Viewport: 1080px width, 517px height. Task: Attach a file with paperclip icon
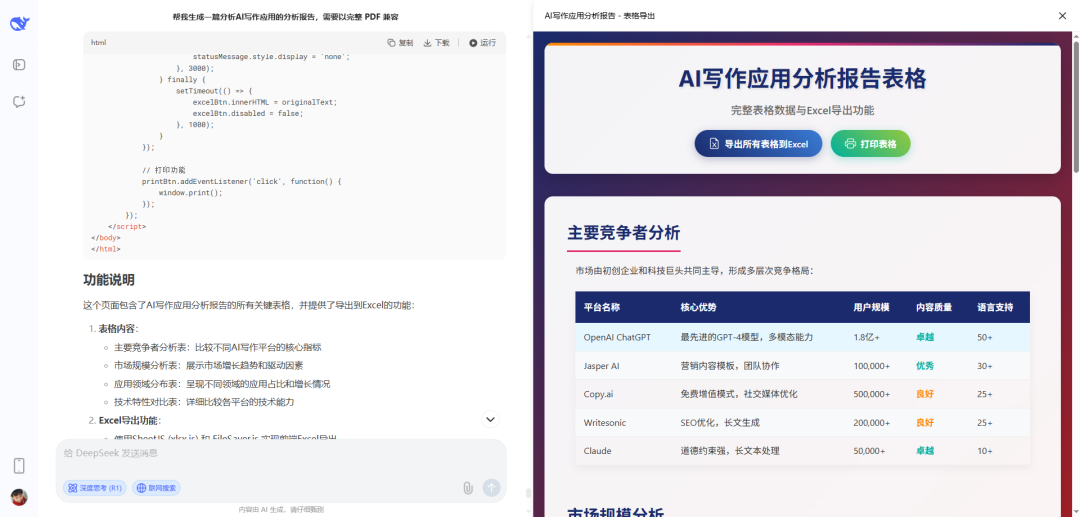pos(468,488)
